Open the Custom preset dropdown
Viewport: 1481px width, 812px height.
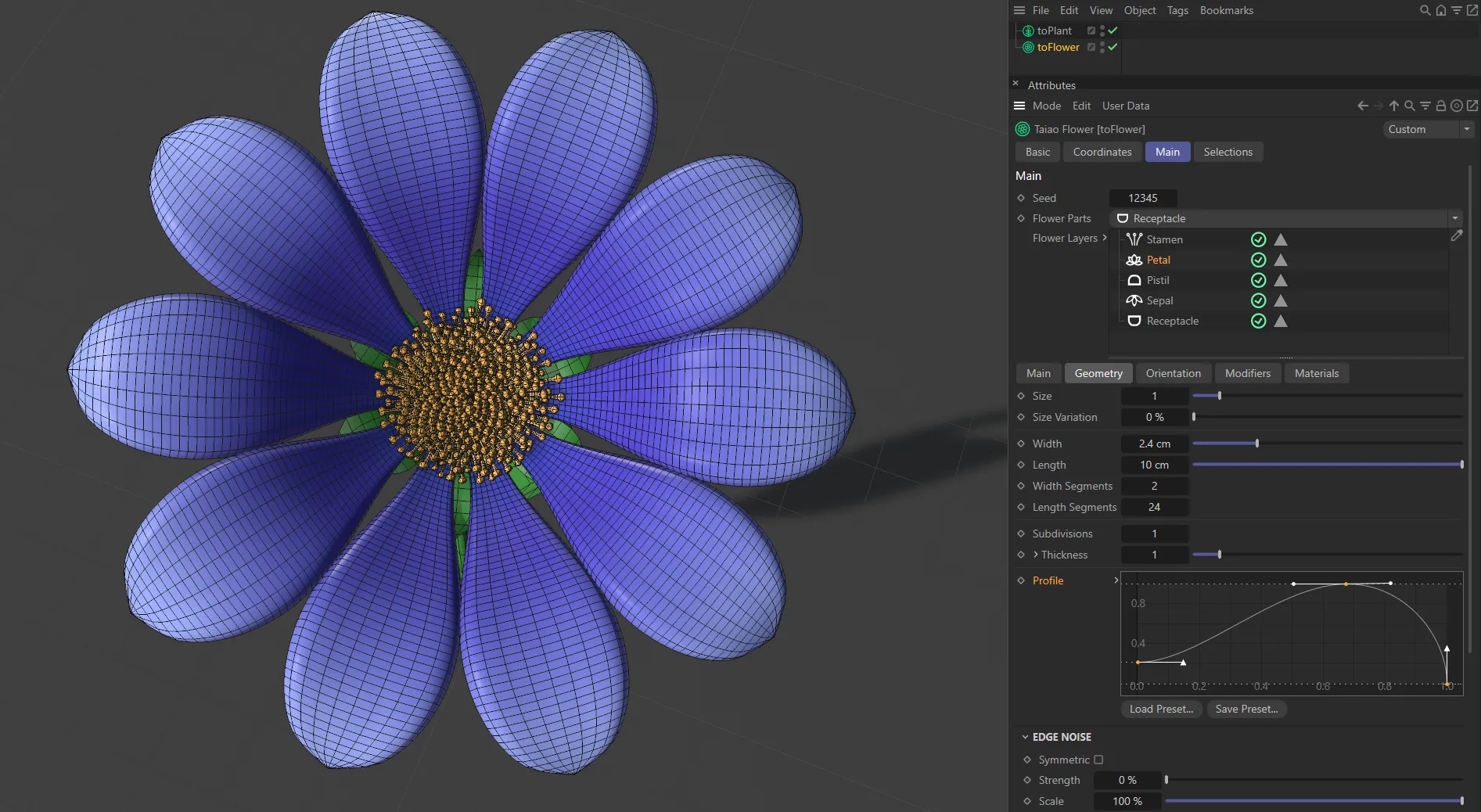pos(1427,129)
